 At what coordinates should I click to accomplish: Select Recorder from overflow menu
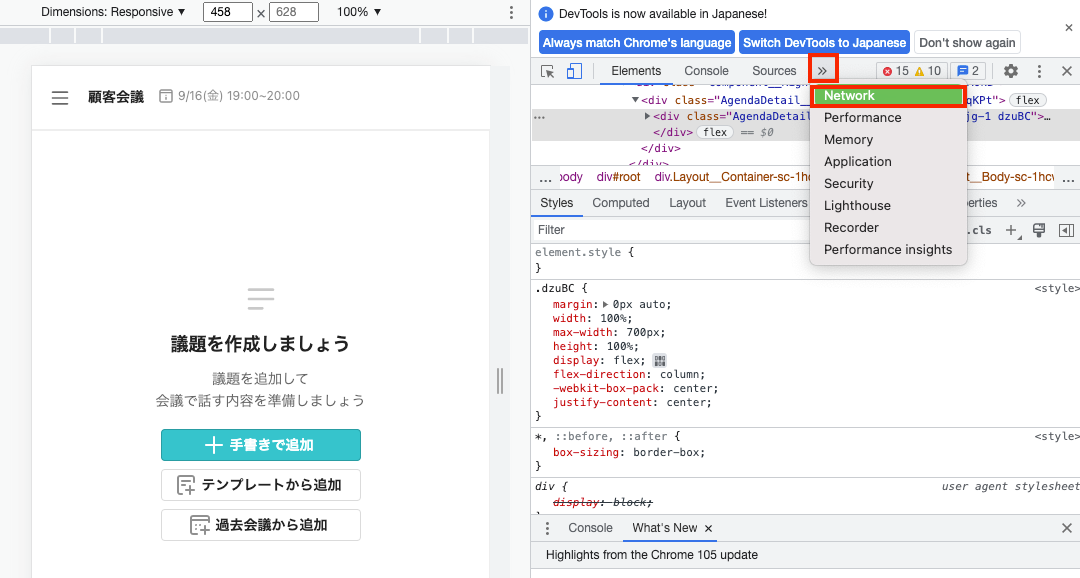[x=888, y=228]
